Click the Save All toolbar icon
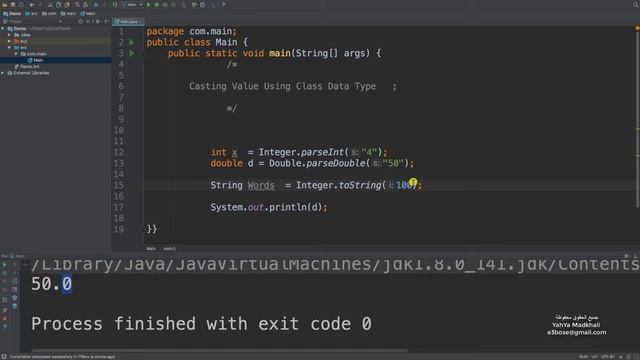640x360 pixels. pos(13,4)
